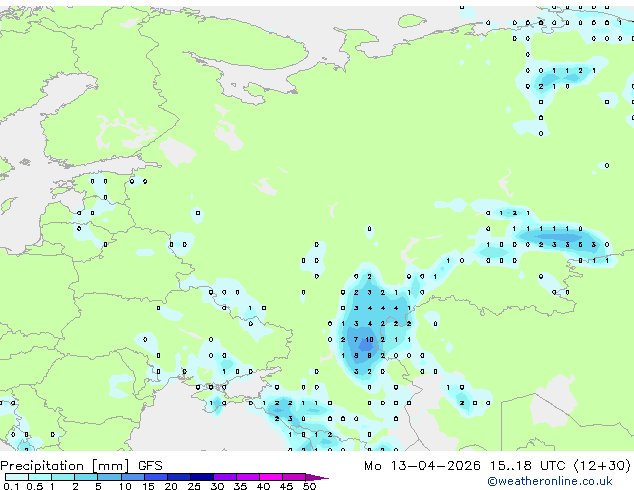Click the 'Mo 13-04-2026' date text

(x=422, y=466)
